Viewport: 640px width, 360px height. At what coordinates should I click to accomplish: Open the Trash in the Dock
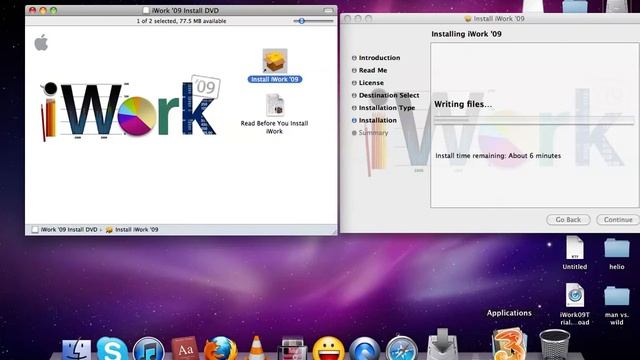(554, 345)
